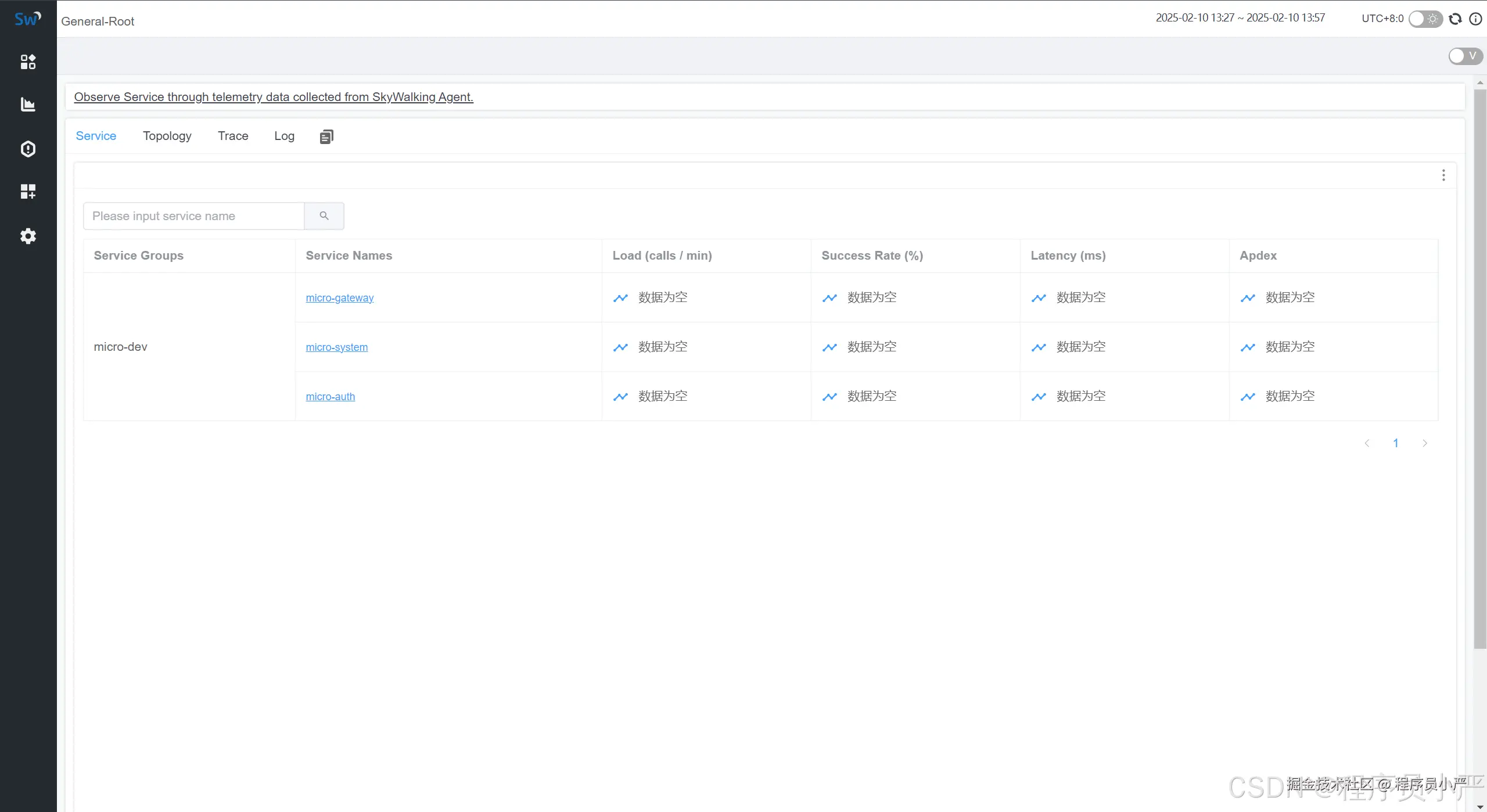Image resolution: width=1487 pixels, height=812 pixels.
Task: Open the settings gear sidebar icon
Action: (28, 236)
